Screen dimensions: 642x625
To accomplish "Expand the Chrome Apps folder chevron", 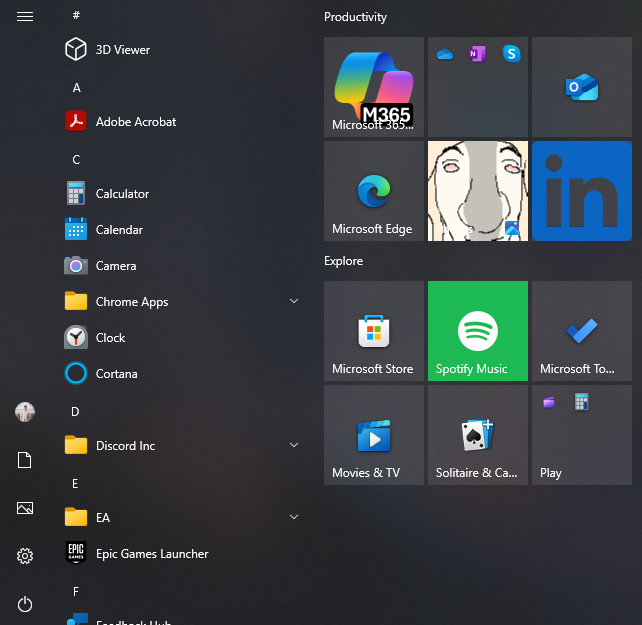I will 294,301.
